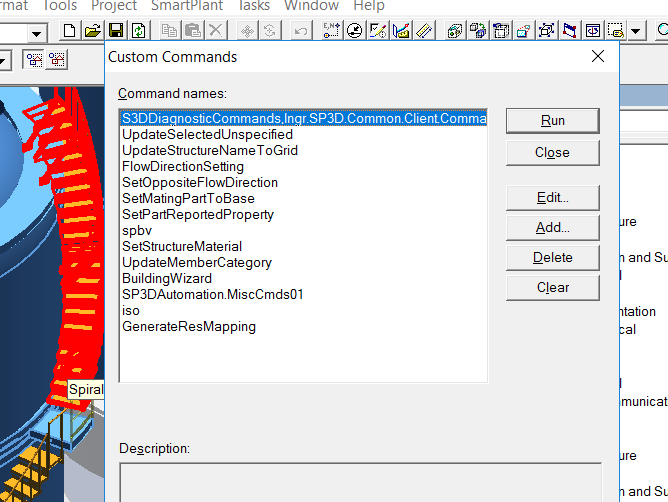
Task: Select the iso command entry
Action: tap(303, 311)
